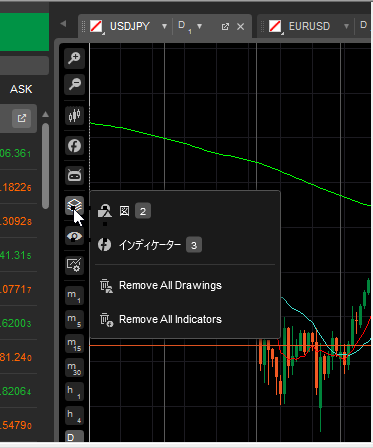
Task: Click the zoom out magnifier icon
Action: click(x=74, y=84)
